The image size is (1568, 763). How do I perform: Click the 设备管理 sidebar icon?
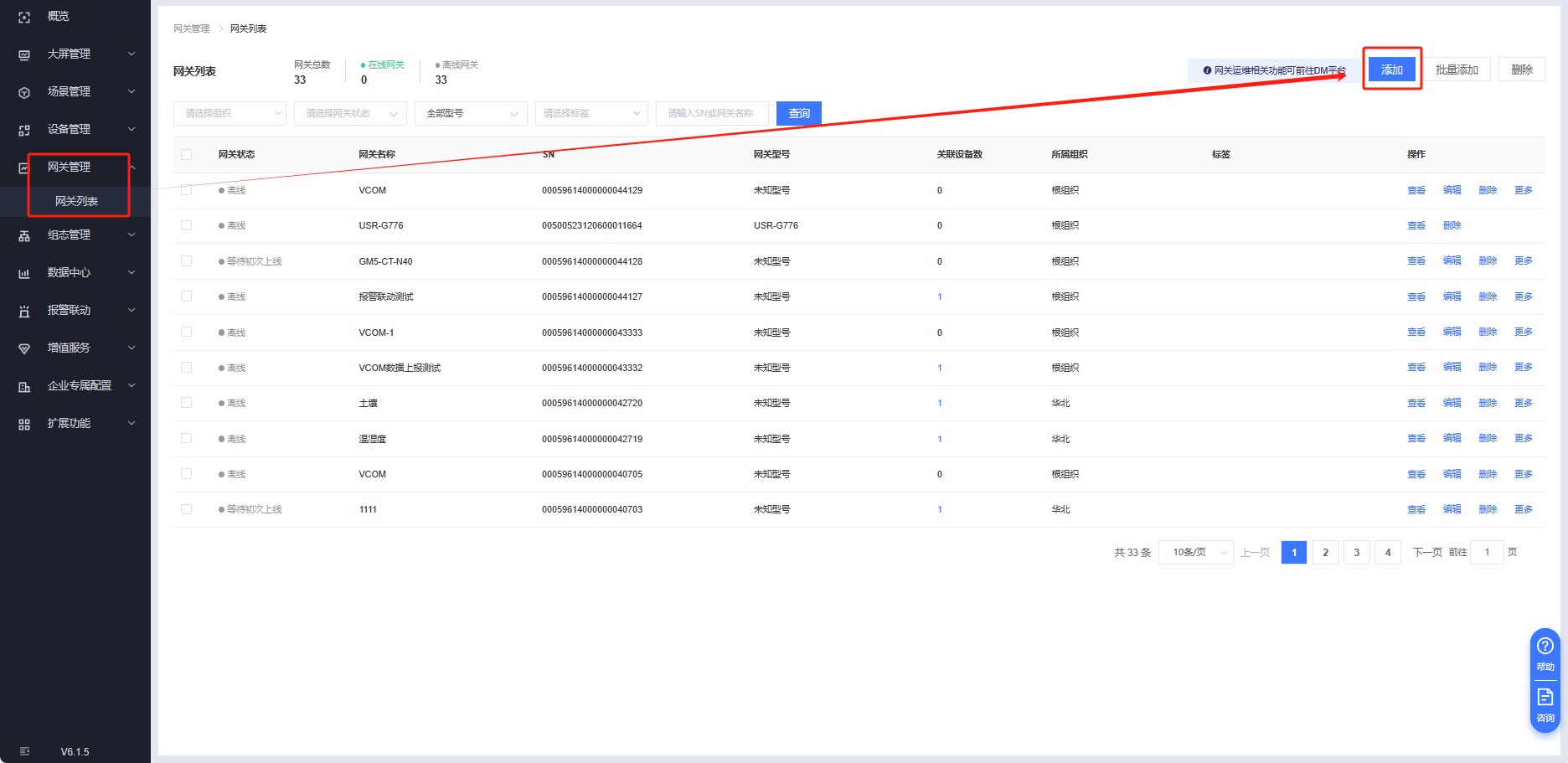[x=24, y=130]
